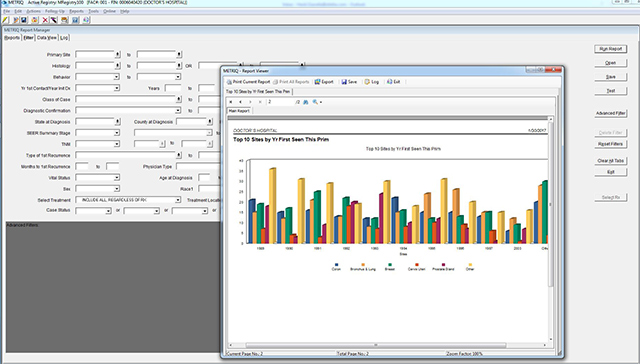The image size is (640, 364).
Task: Open the first Case Status dropdown
Action: (x=108, y=211)
